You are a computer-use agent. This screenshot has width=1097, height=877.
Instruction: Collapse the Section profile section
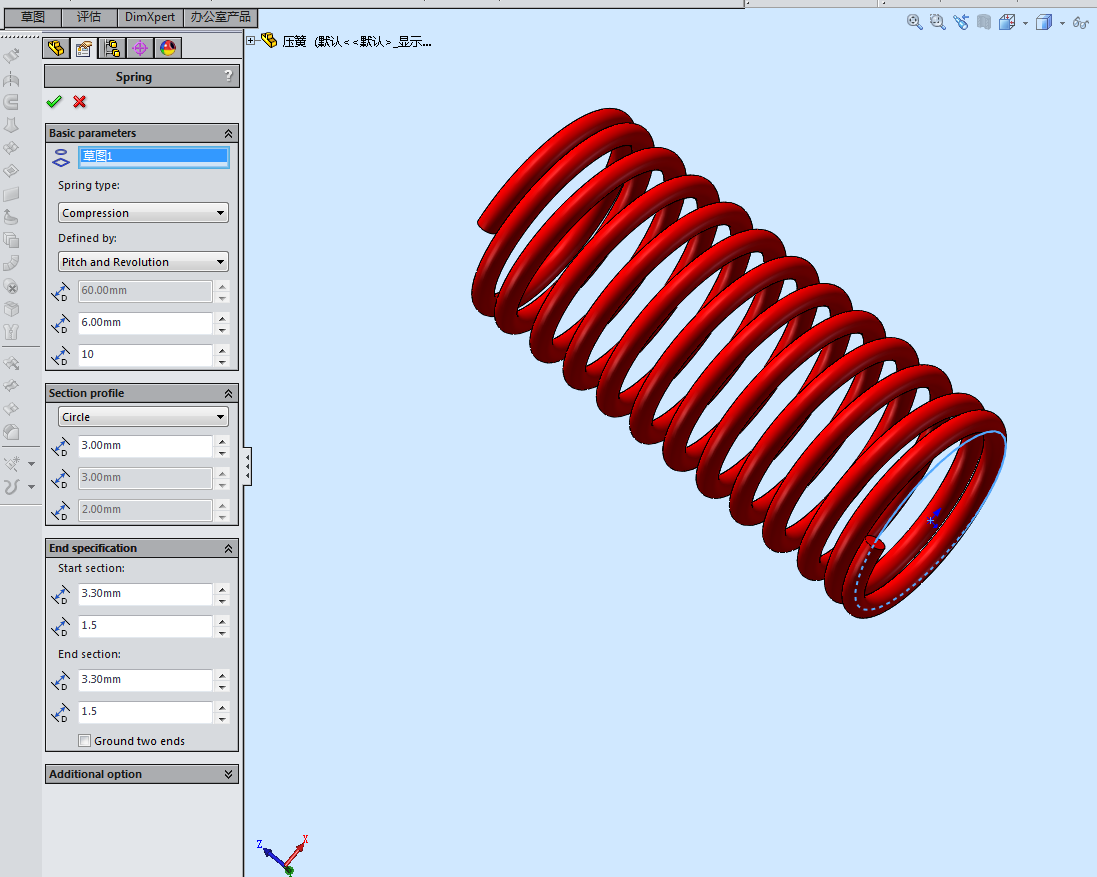228,394
